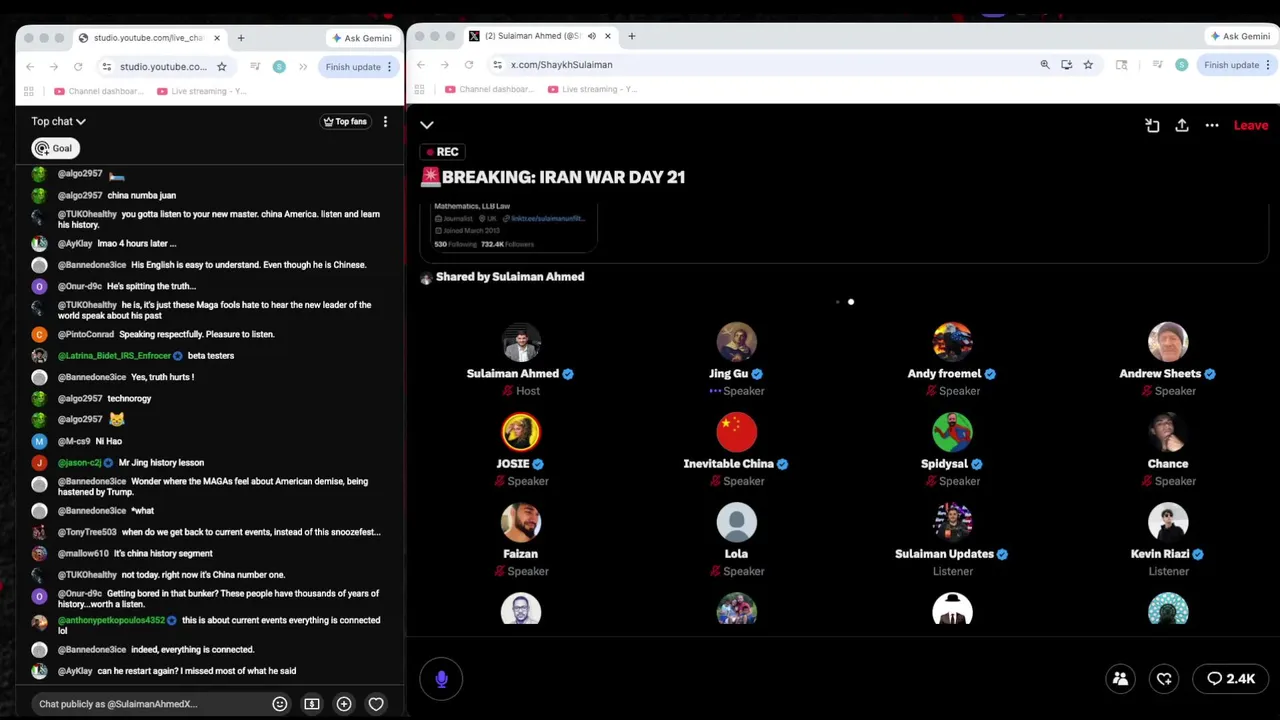Image resolution: width=1280 pixels, height=720 pixels.
Task: Click the second carousel dot under shared post
Action: pos(851,301)
